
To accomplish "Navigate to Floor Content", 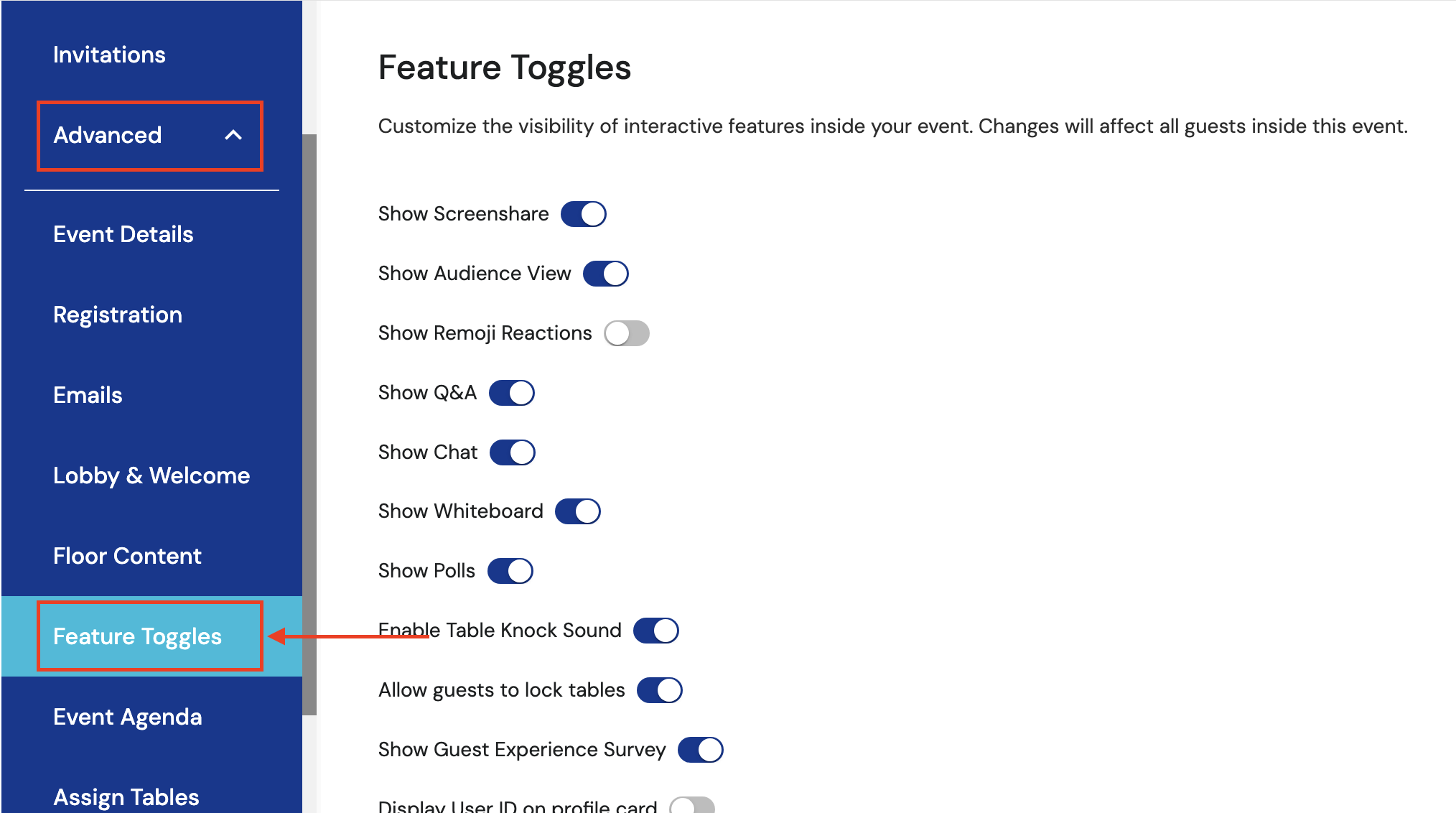I will pos(127,556).
